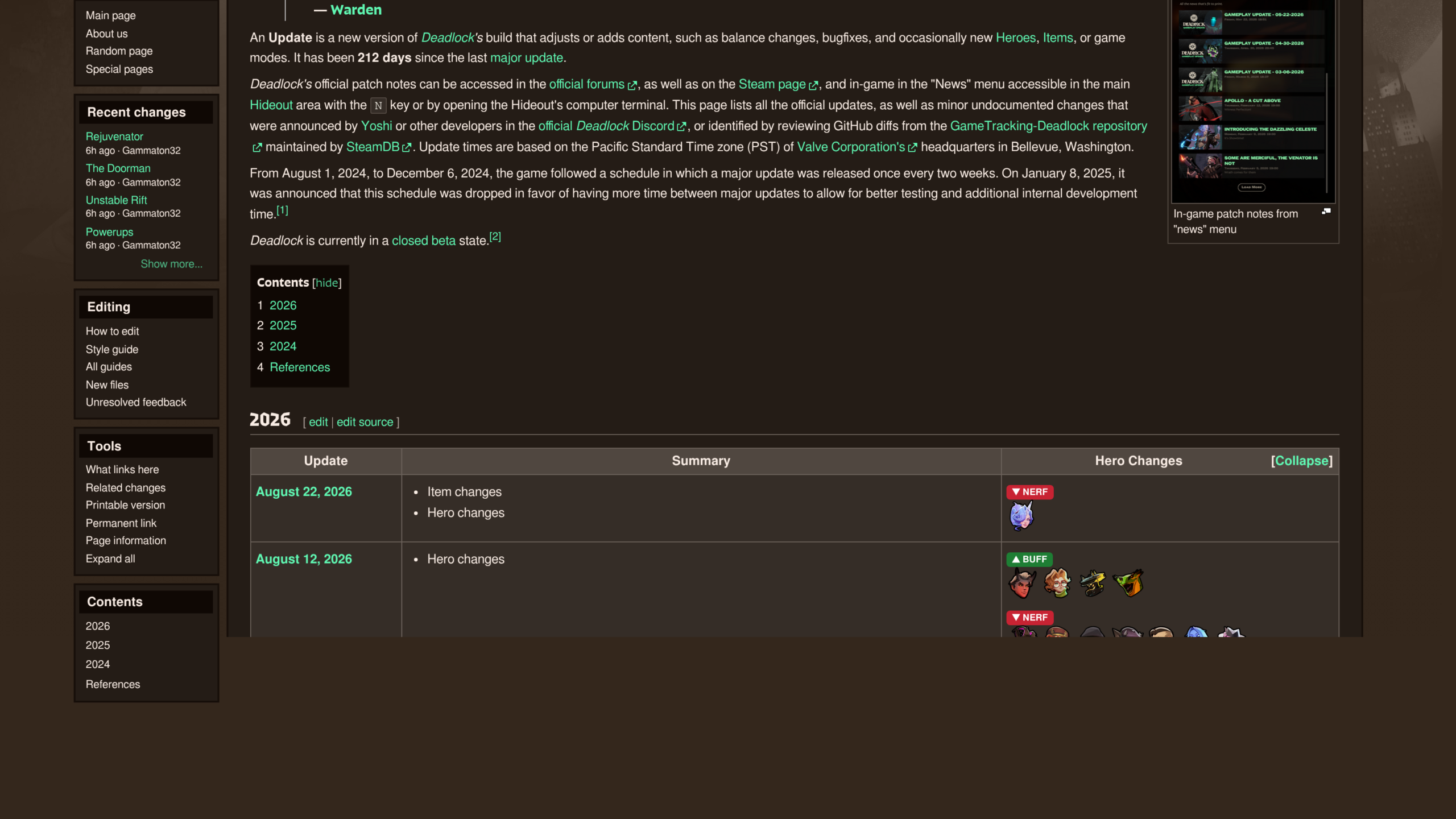Jump to References in the article Contents box
The width and height of the screenshot is (1456, 819).
click(300, 367)
